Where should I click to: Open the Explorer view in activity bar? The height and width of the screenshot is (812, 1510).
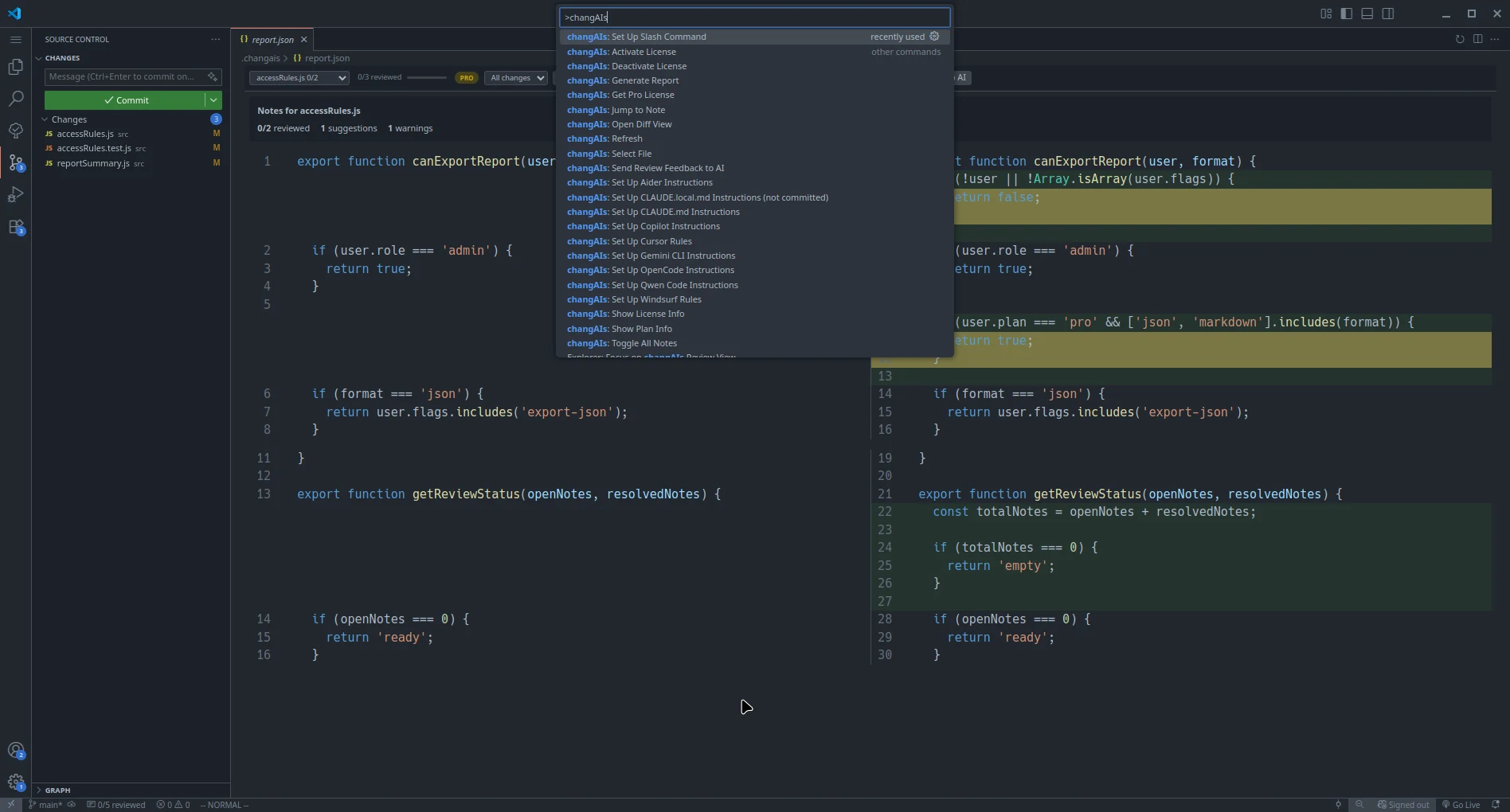15,67
